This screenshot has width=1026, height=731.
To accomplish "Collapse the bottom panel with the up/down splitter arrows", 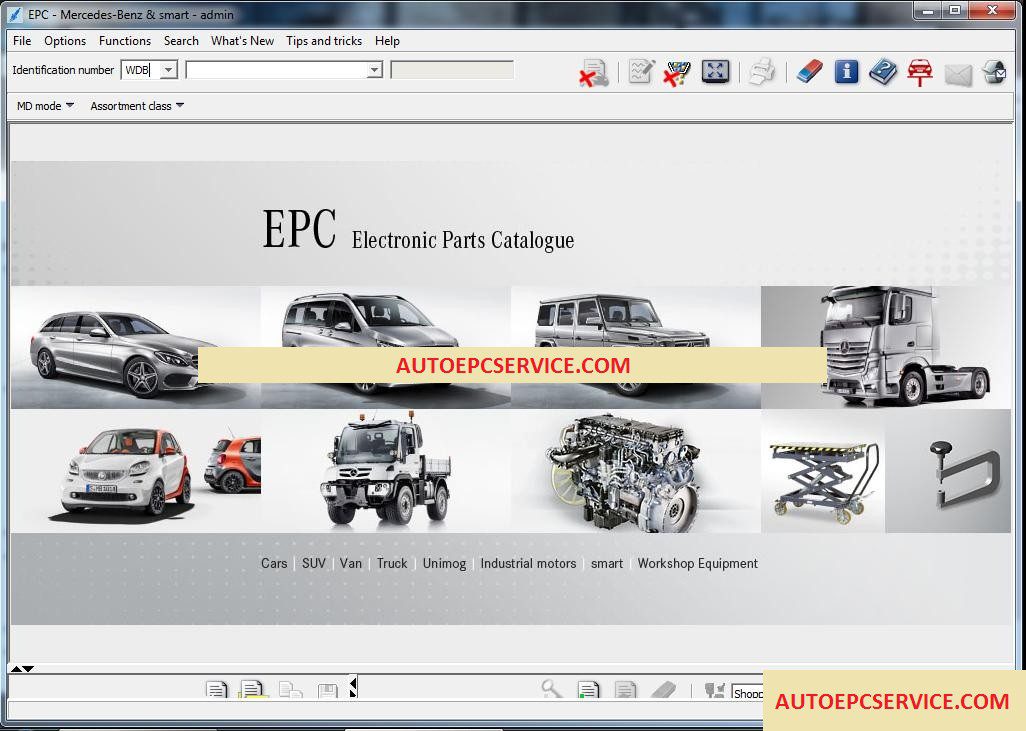I will click(x=22, y=668).
